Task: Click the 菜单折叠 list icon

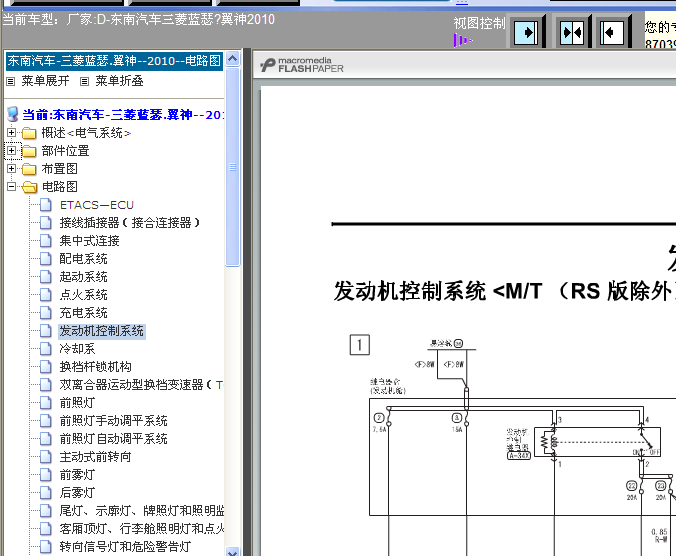Action: pyautogui.click(x=84, y=81)
